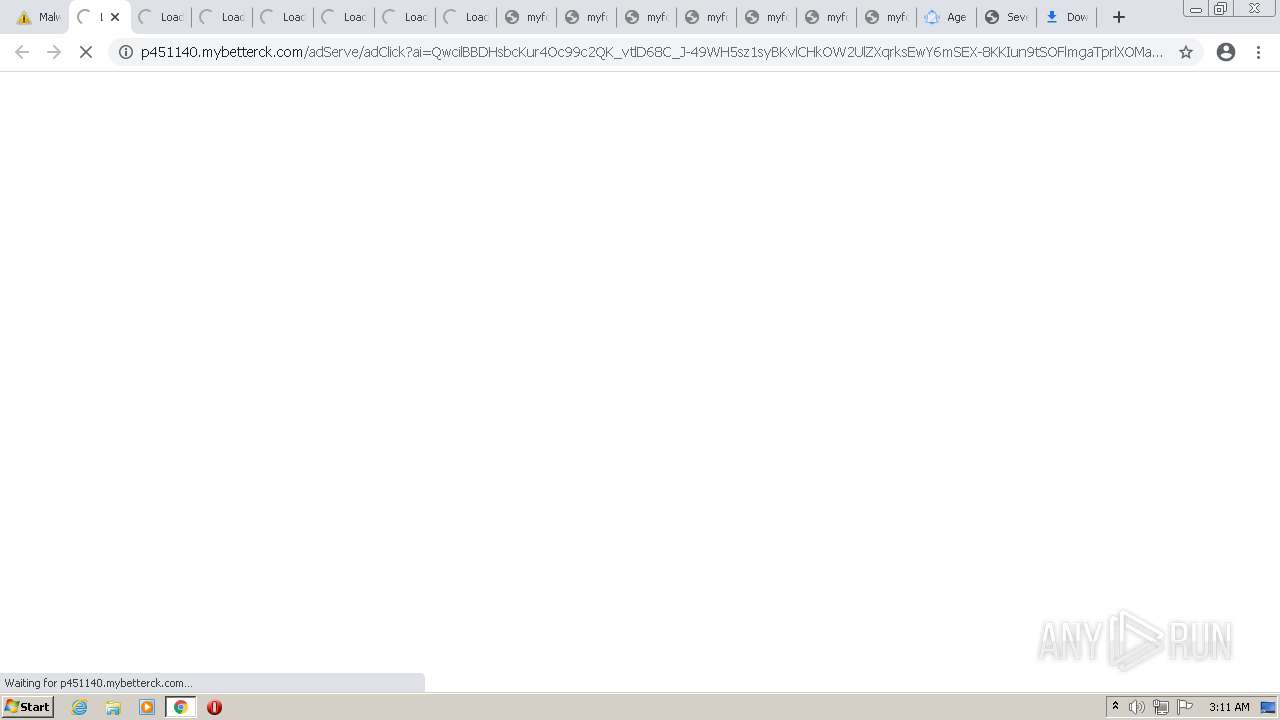The image size is (1280, 720).
Task: Open the red Opera-style taskbar icon
Action: 214,707
